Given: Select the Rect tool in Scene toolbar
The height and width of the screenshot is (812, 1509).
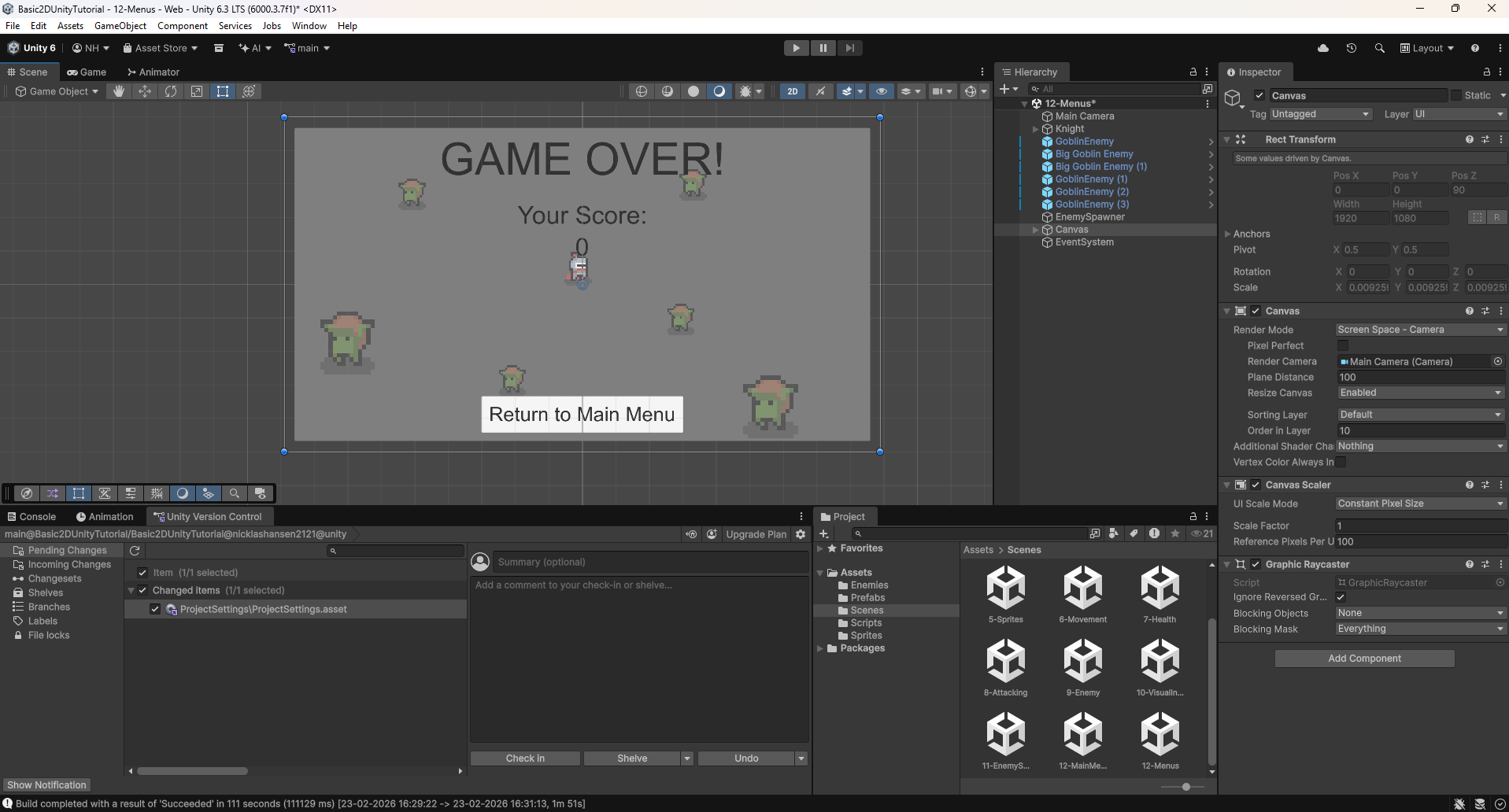Looking at the screenshot, I should click(223, 91).
